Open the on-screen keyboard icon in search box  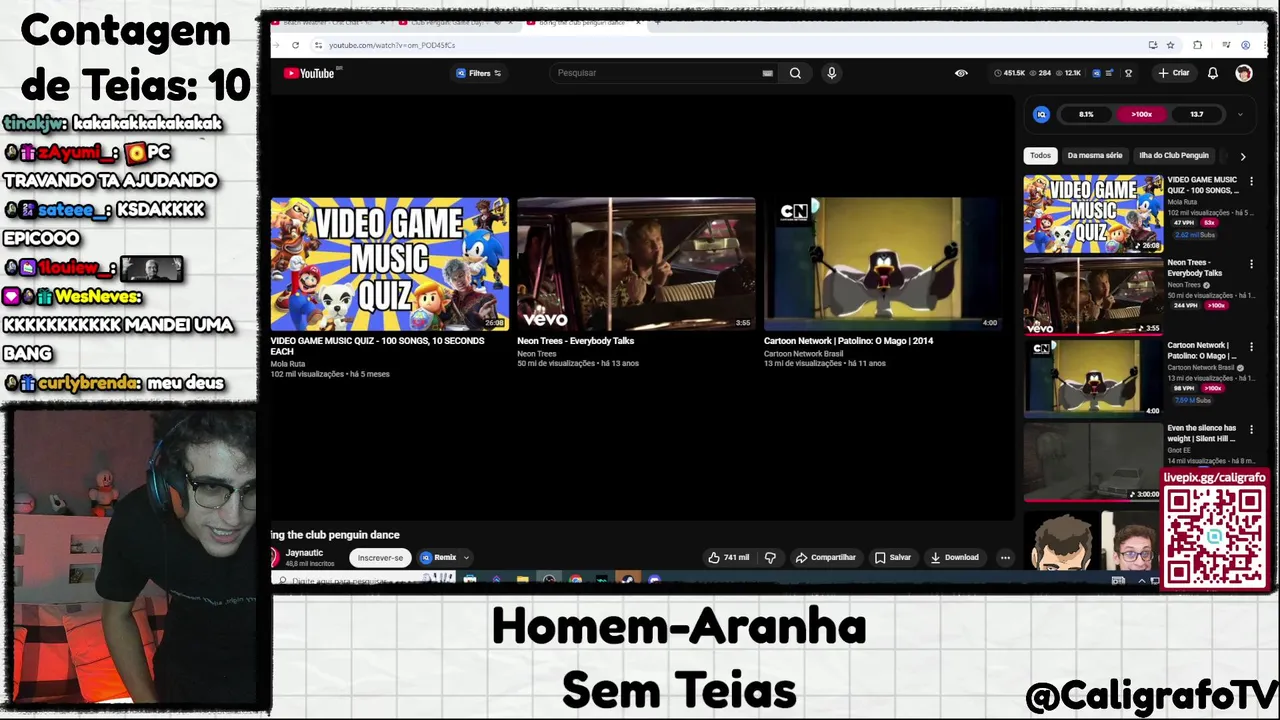(767, 73)
